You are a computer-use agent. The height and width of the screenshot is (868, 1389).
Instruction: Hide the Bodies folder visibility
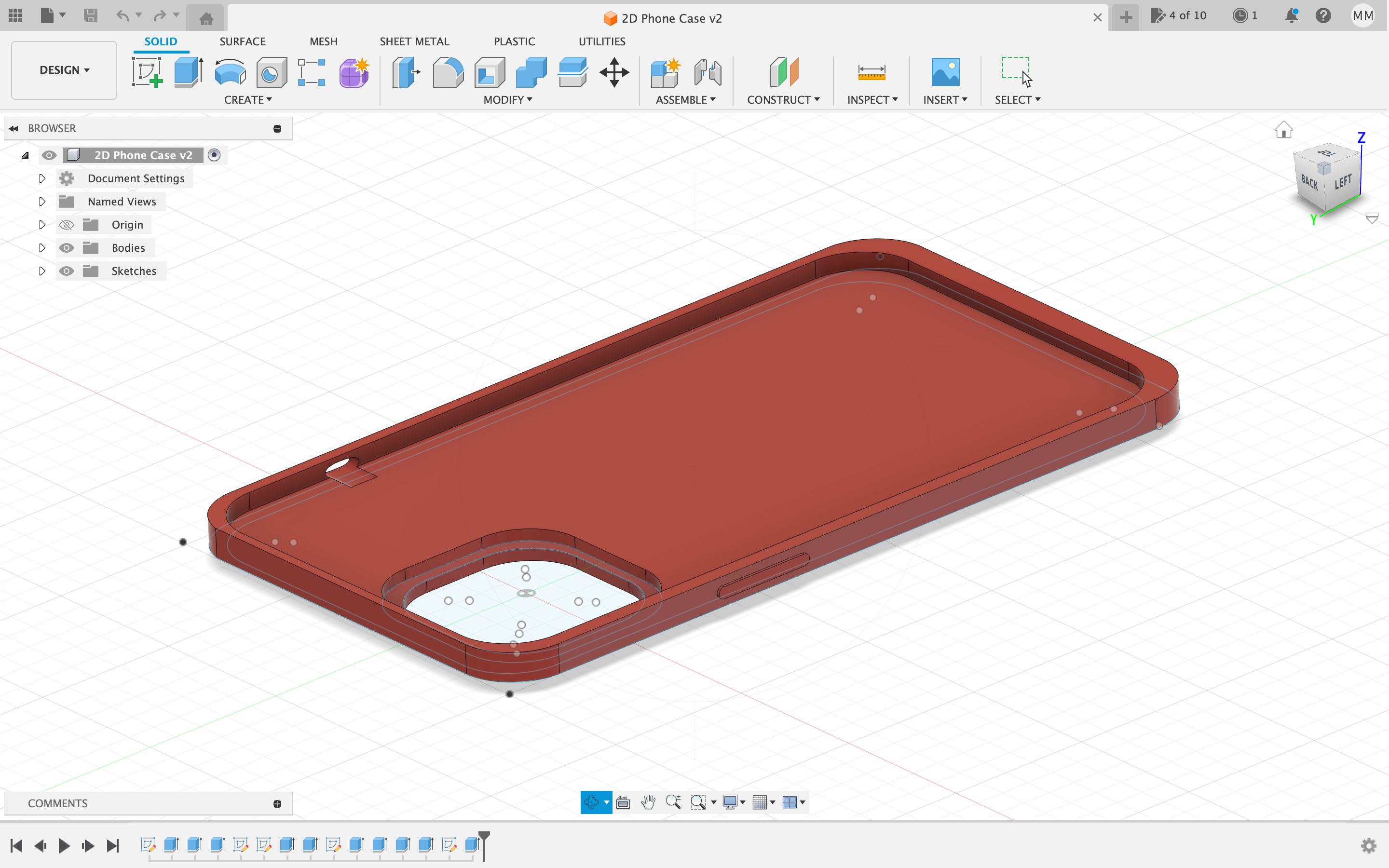tap(67, 248)
